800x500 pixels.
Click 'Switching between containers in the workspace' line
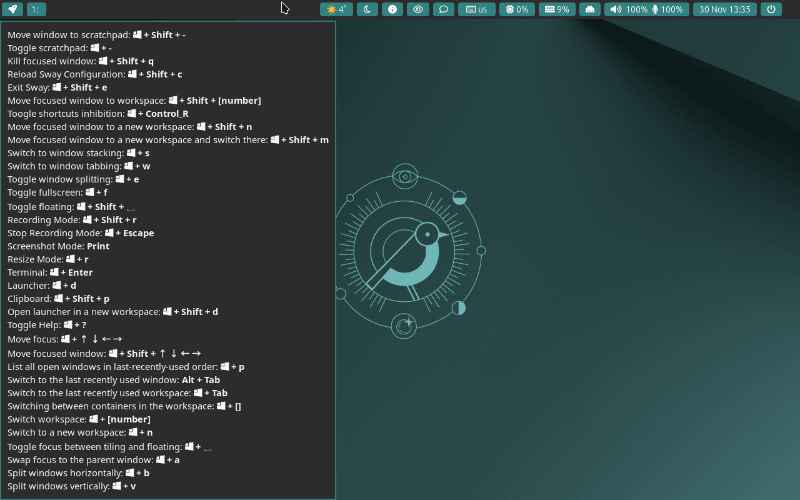click(124, 407)
